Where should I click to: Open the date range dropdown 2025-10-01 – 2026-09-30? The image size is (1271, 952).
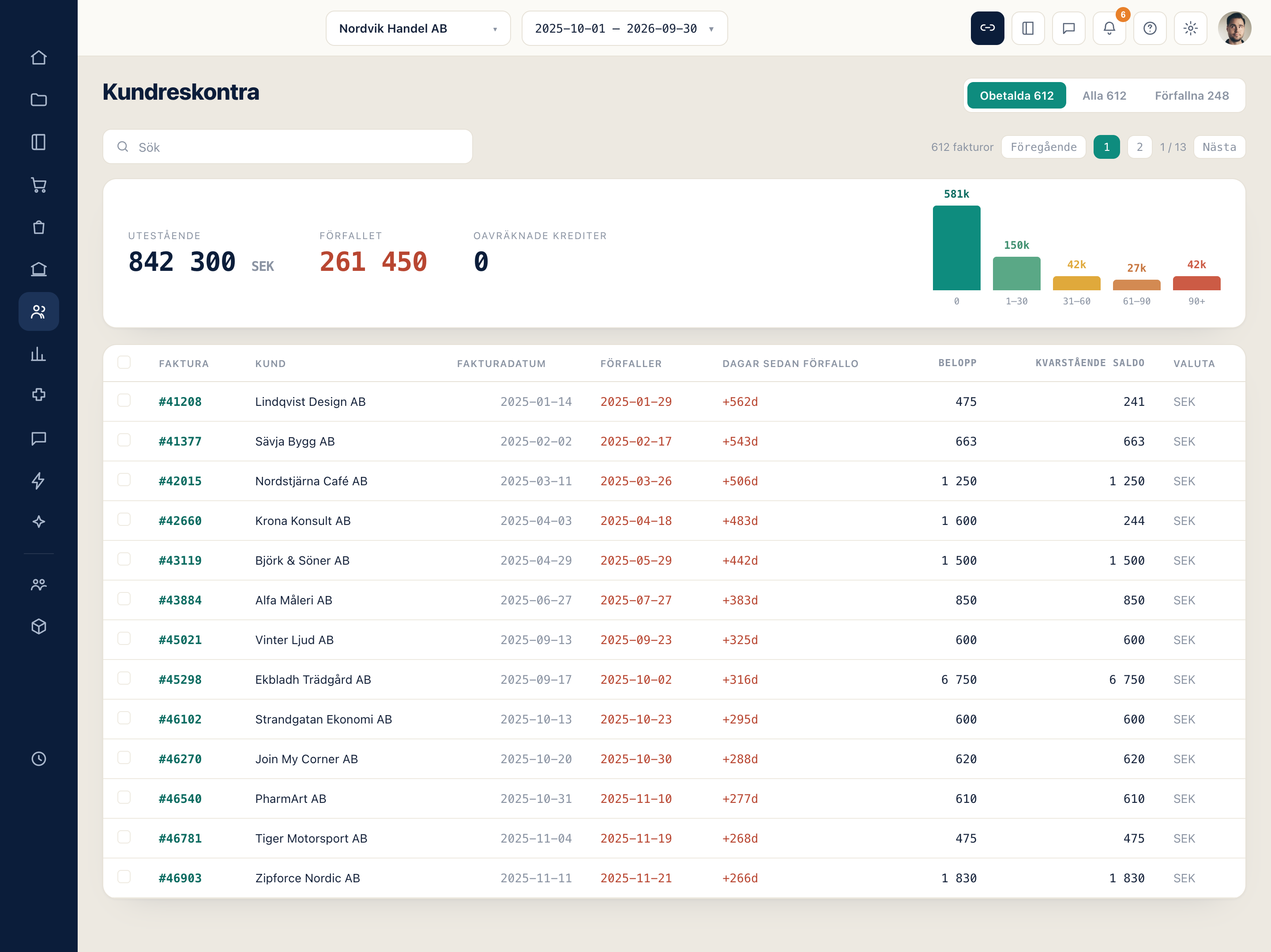[624, 28]
